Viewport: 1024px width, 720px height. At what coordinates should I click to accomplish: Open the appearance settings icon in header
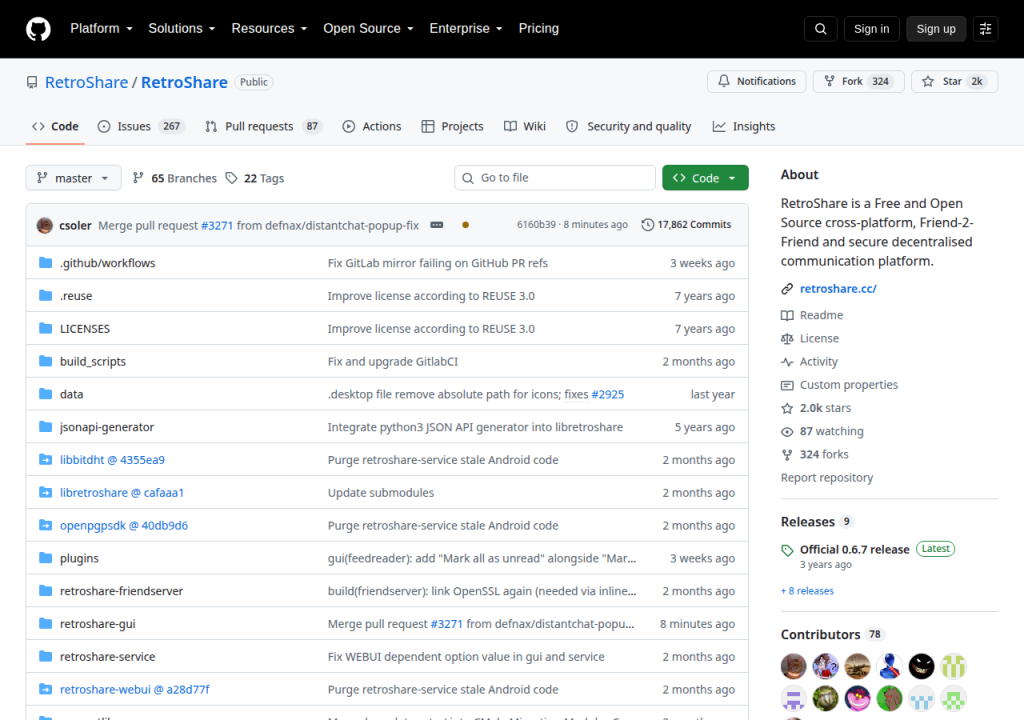tap(985, 29)
